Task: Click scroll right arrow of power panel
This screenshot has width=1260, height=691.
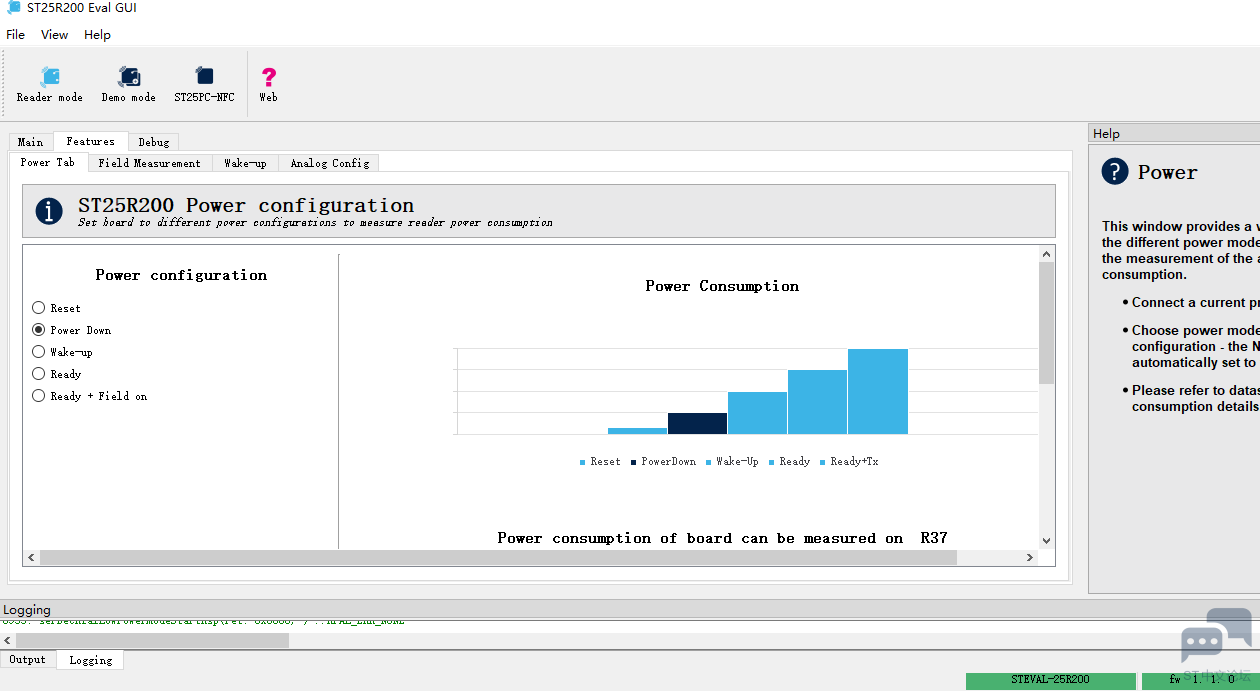Action: [1031, 558]
